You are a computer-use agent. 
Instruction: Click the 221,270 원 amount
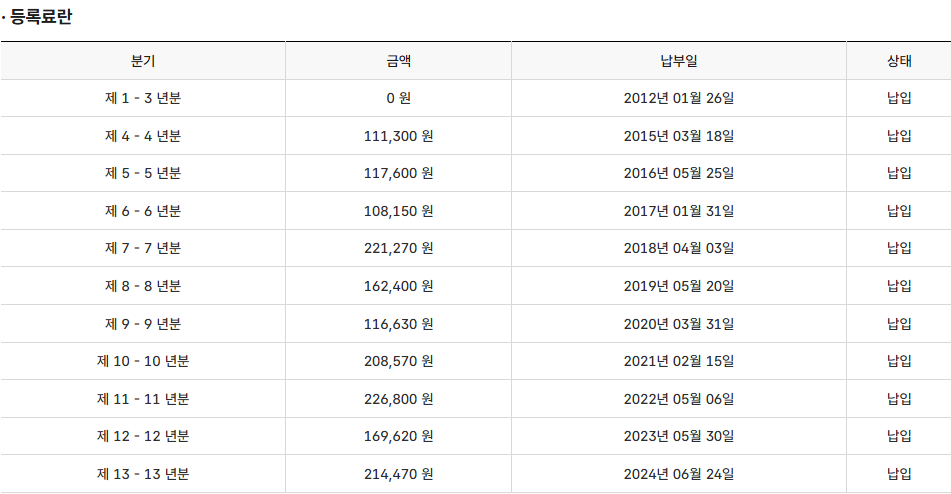coord(398,248)
